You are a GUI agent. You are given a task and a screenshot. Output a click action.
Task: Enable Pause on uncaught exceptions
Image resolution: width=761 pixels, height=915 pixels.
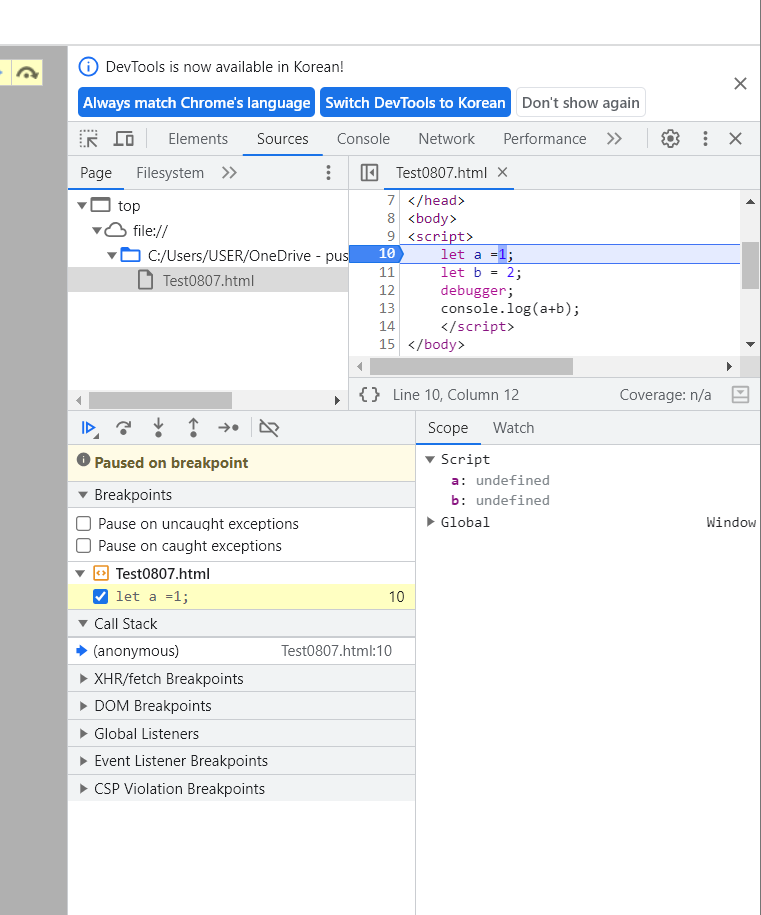[x=83, y=523]
